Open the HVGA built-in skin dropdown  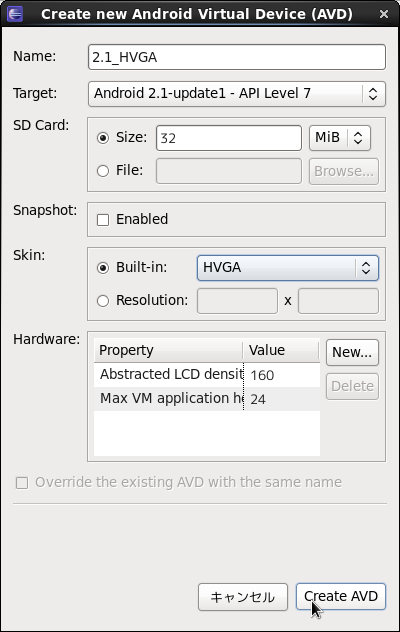click(288, 268)
